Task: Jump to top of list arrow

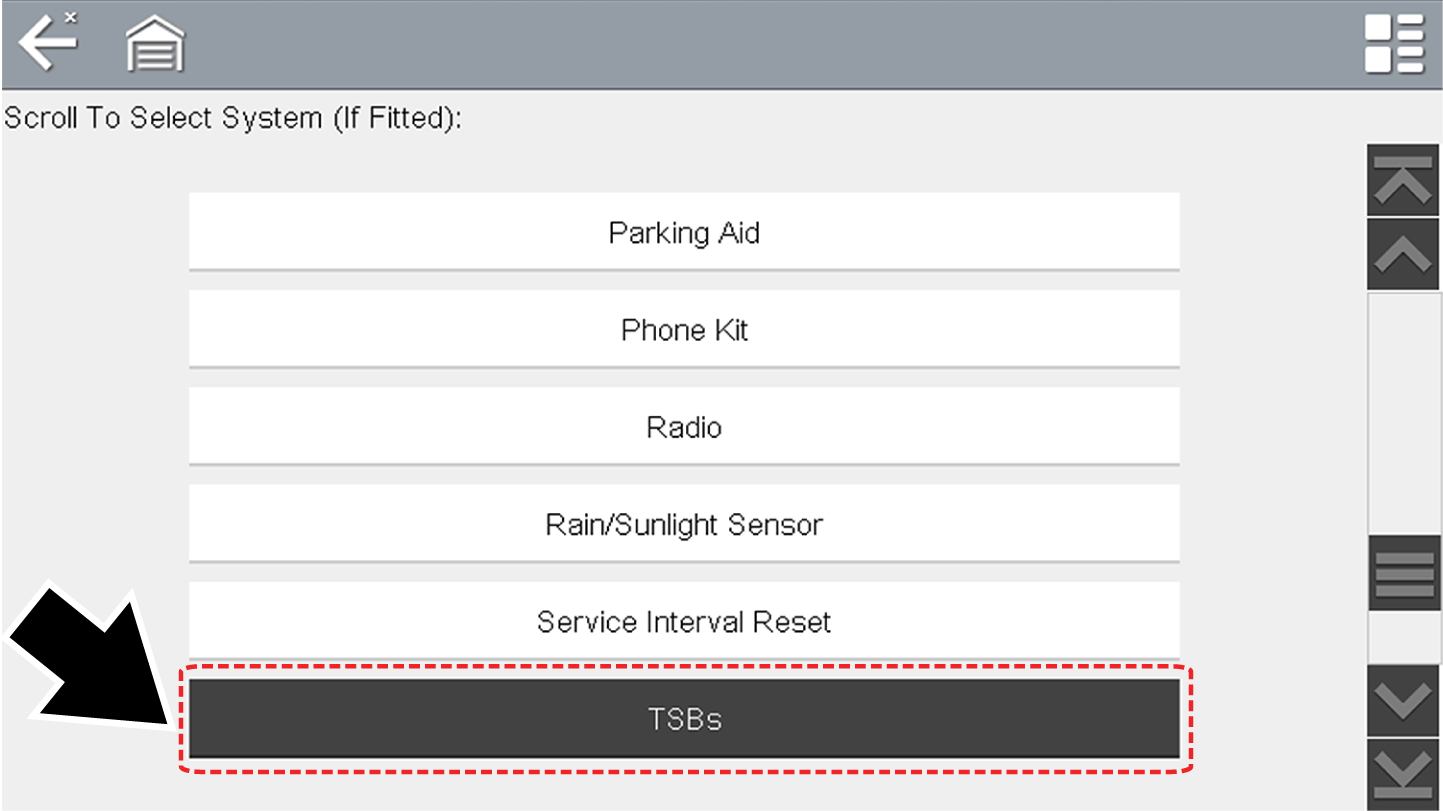Action: [x=1403, y=181]
